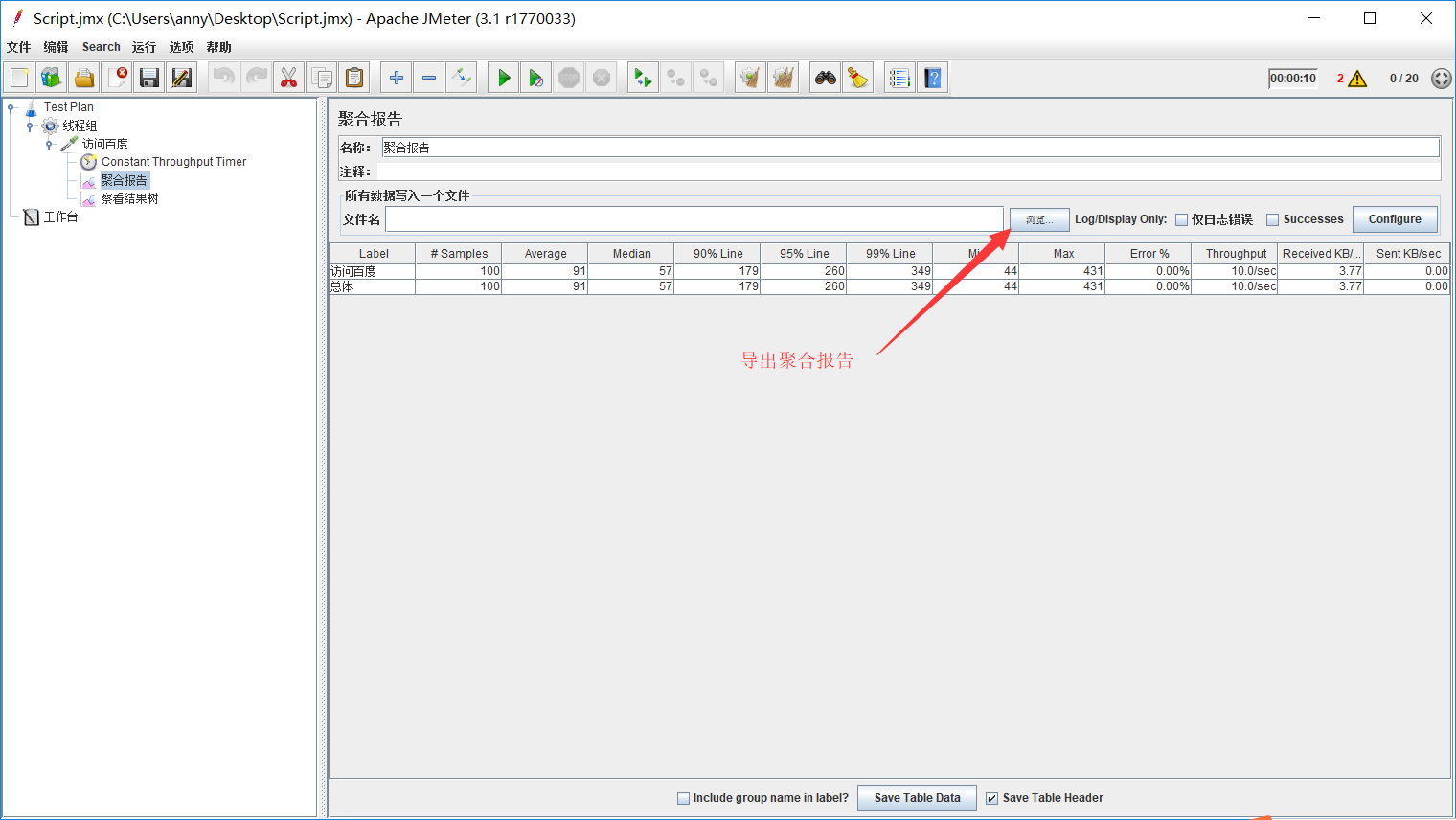Viewport: 1456px width, 820px height.
Task: Open the 编辑 menu
Action: pyautogui.click(x=56, y=47)
